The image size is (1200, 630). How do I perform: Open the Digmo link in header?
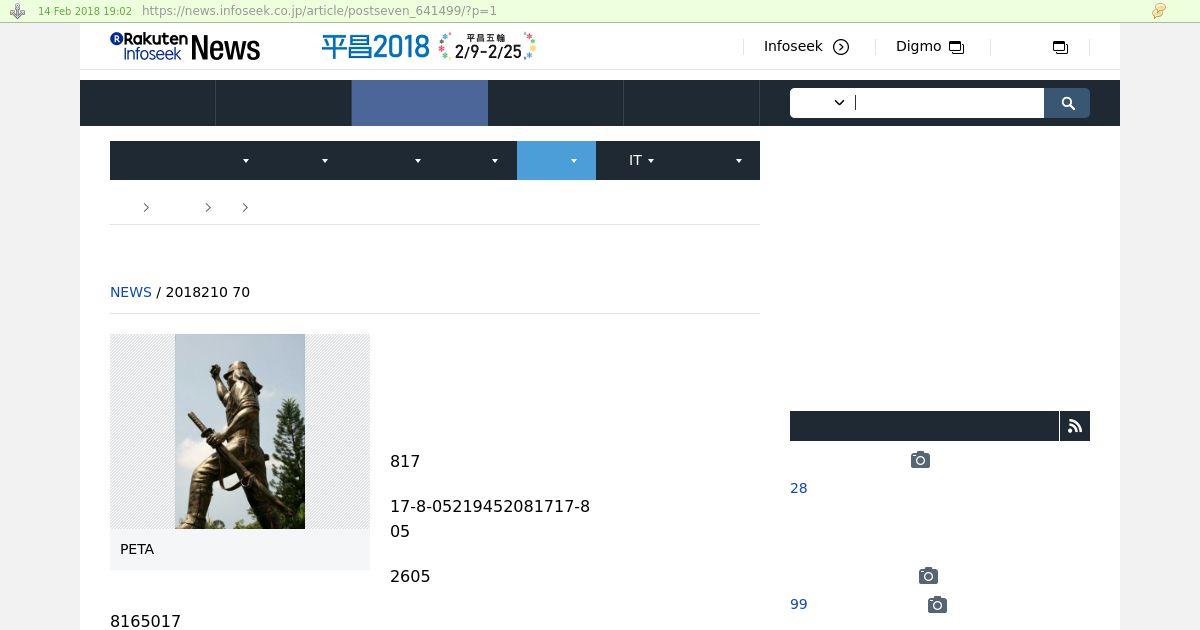click(x=918, y=46)
